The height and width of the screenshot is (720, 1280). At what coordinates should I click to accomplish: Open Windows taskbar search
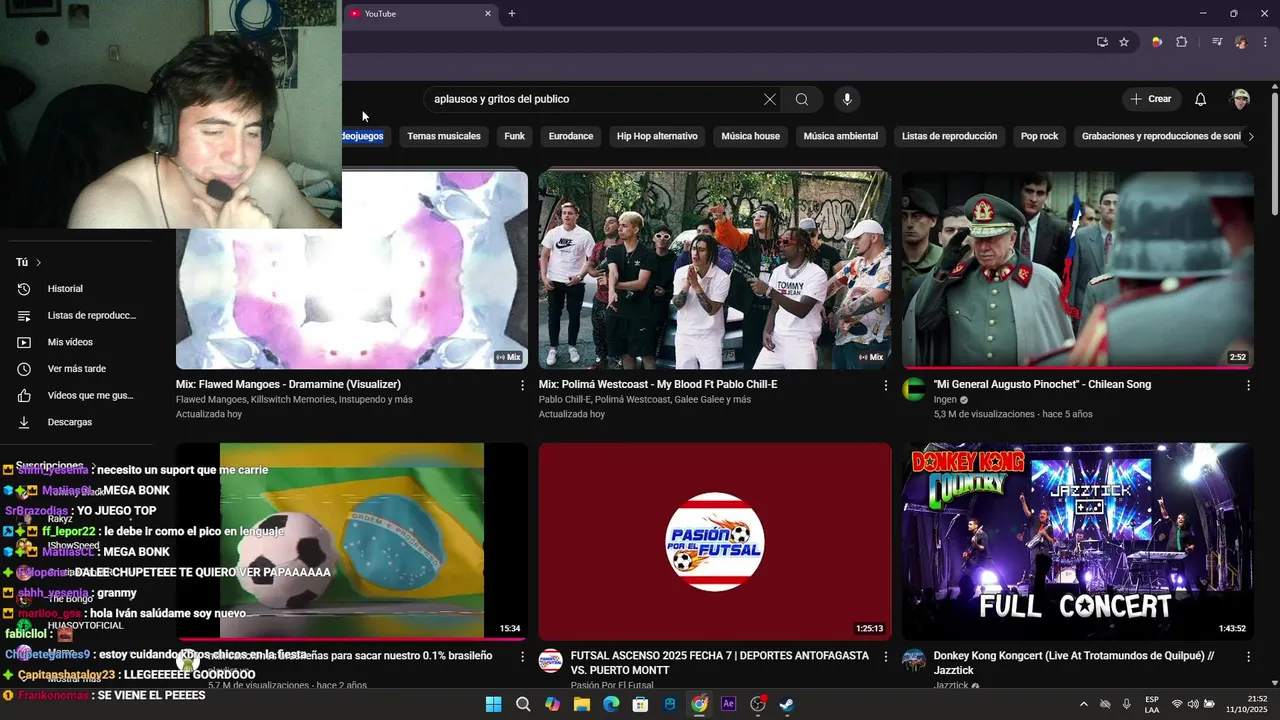click(x=523, y=704)
